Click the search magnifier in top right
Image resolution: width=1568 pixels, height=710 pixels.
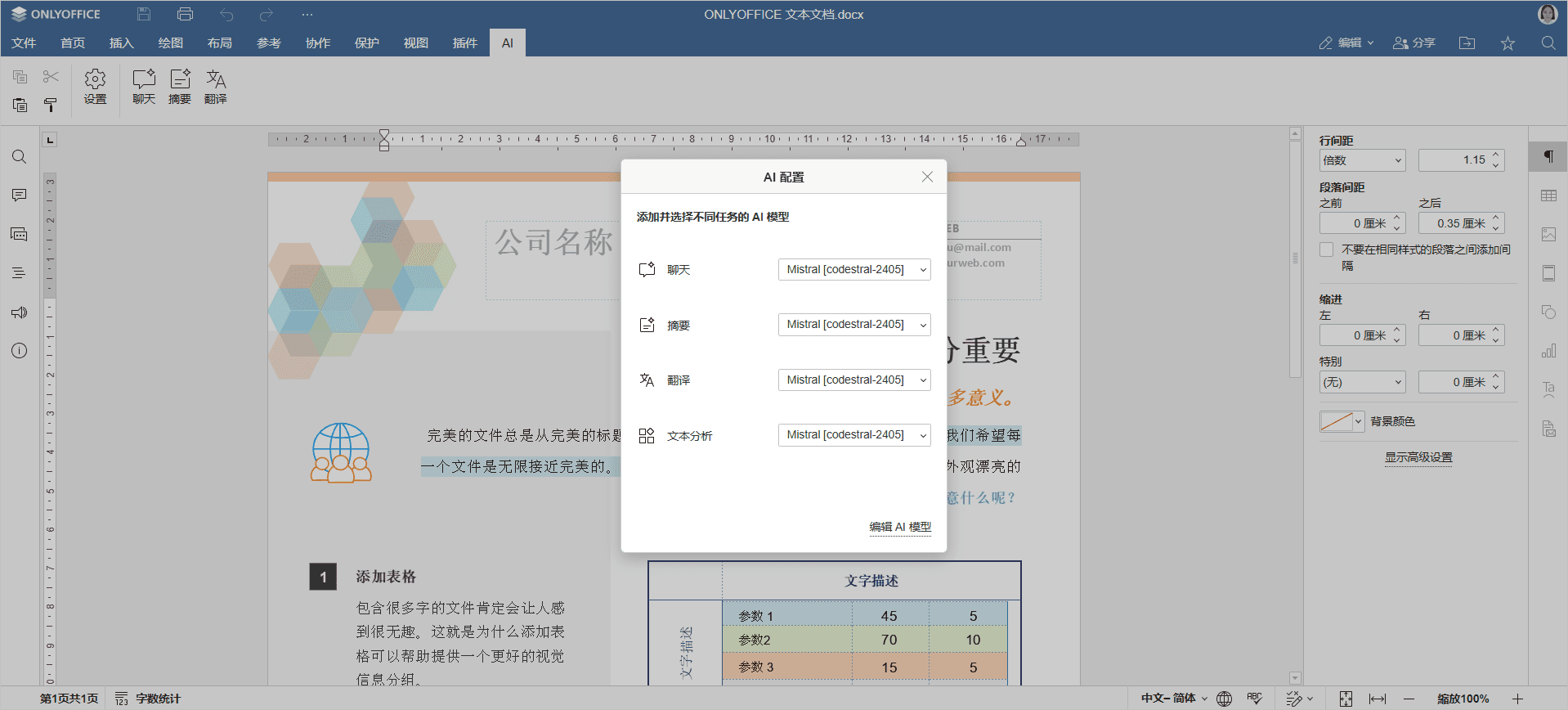point(1548,43)
